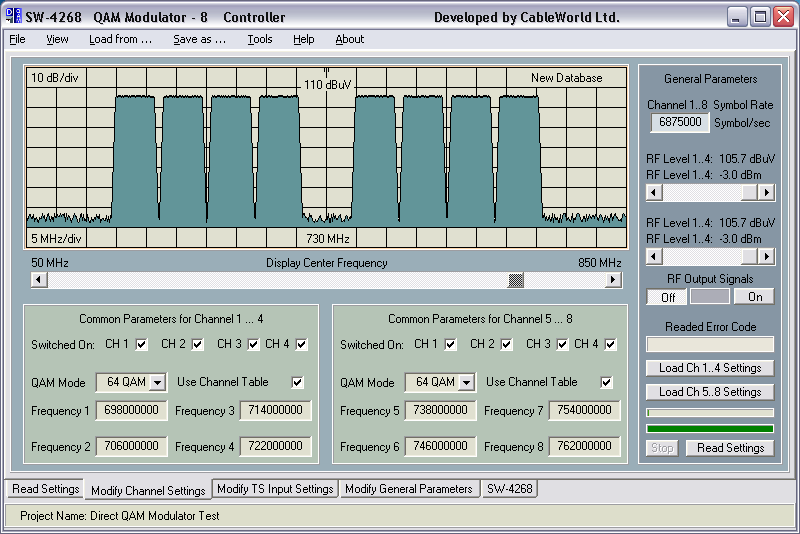This screenshot has width=800, height=534.
Task: Toggle CH 2 switch for Channel 1...4
Action: pyautogui.click(x=197, y=344)
